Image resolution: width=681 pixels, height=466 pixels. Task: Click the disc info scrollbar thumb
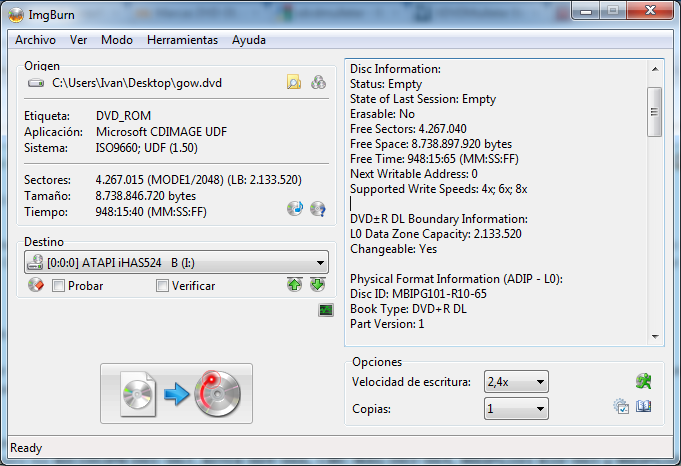coord(655,112)
